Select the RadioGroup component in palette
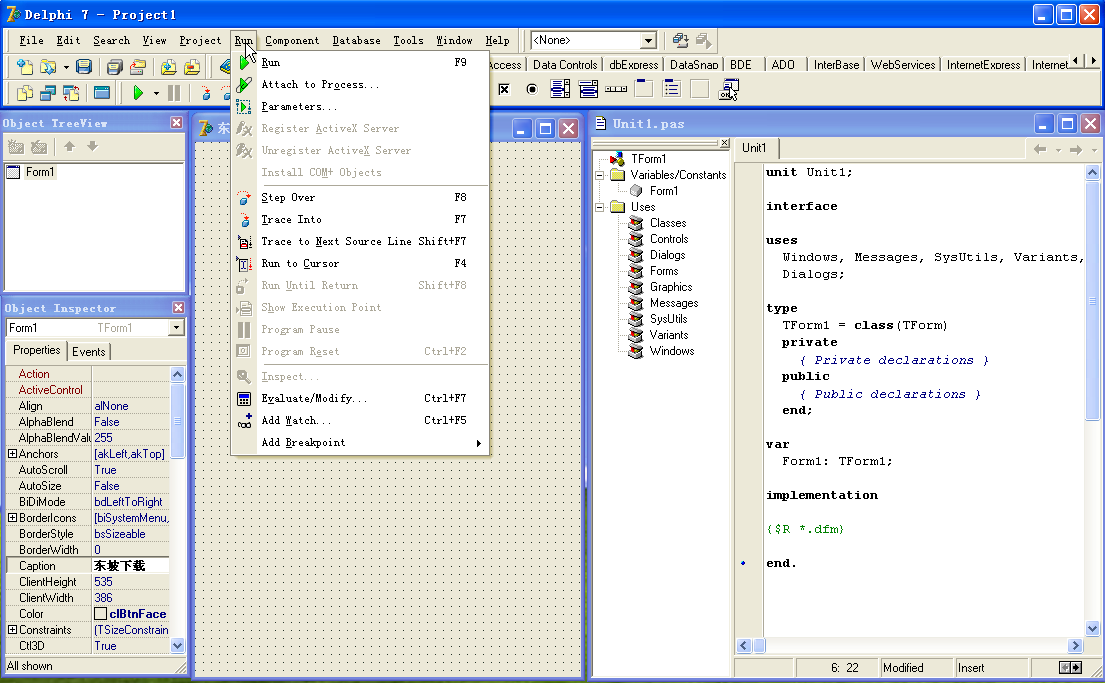Viewport: 1105px width, 683px height. pos(672,89)
